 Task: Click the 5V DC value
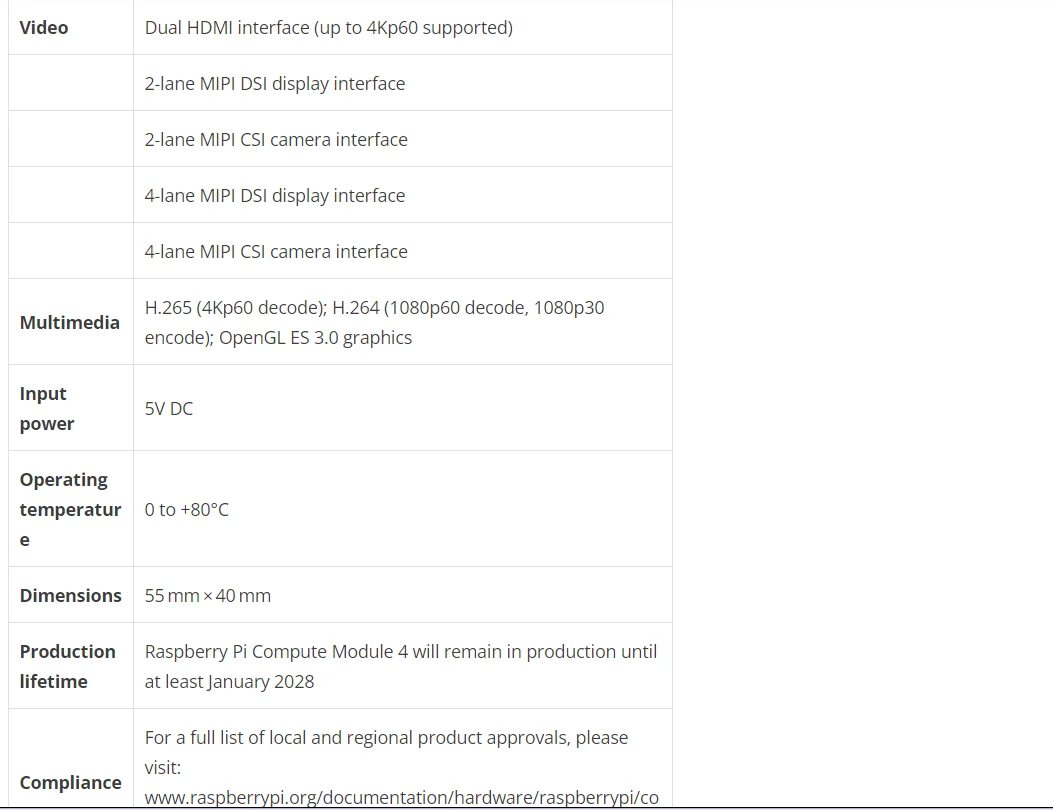click(x=169, y=408)
